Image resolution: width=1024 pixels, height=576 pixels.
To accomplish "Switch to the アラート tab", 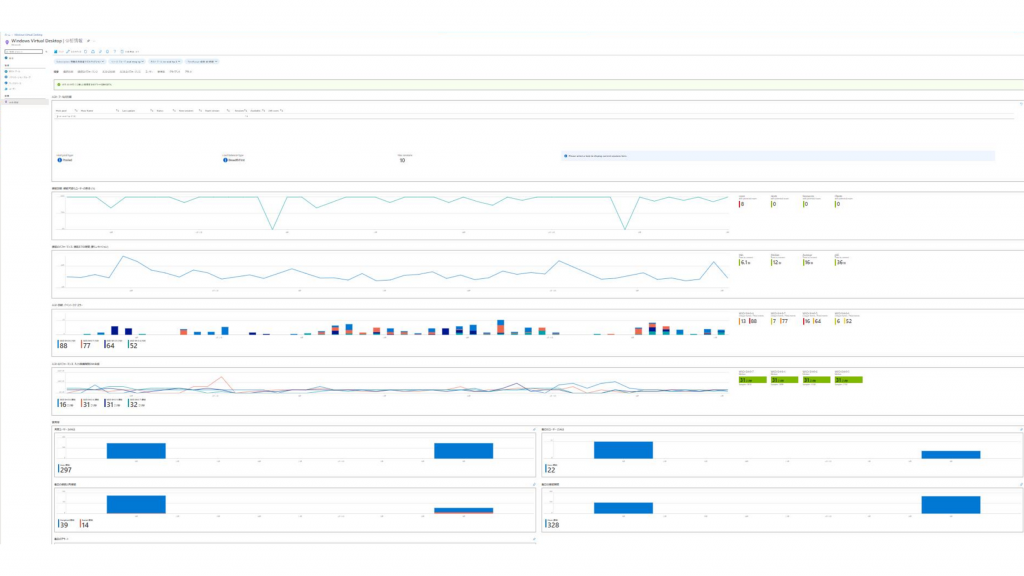I will pos(174,72).
